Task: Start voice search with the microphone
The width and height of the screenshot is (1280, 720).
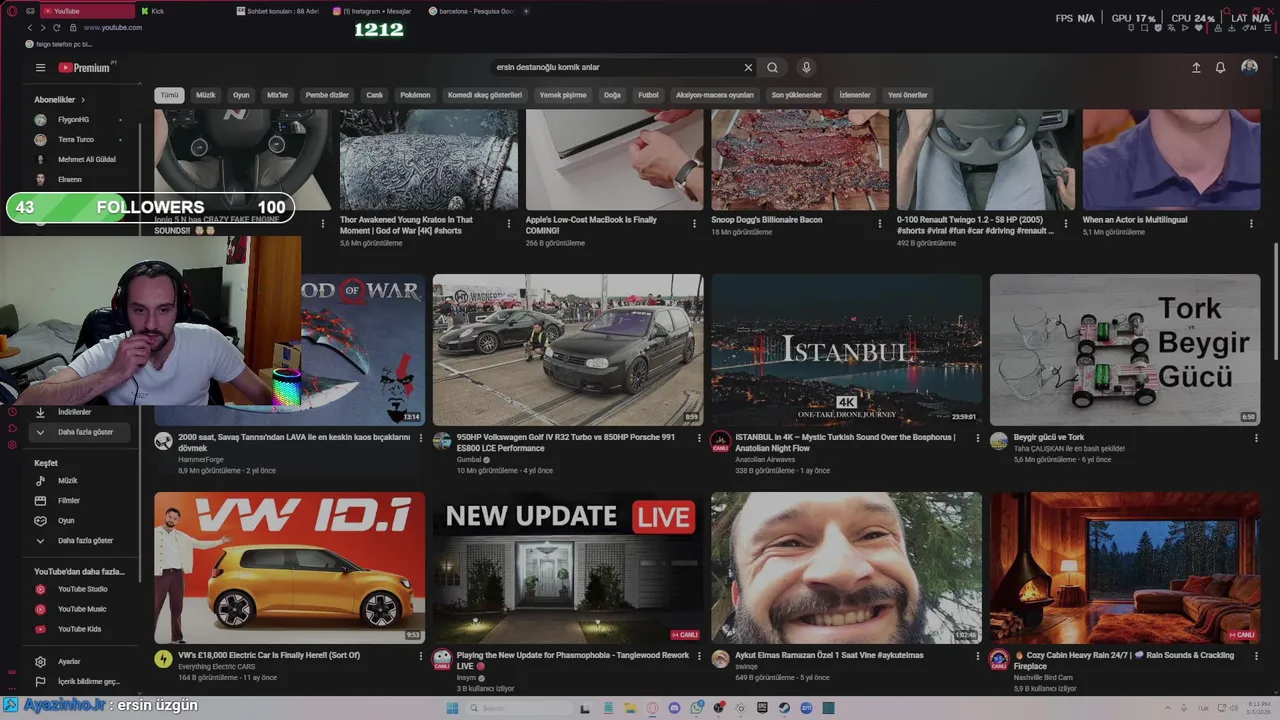Action: point(806,67)
